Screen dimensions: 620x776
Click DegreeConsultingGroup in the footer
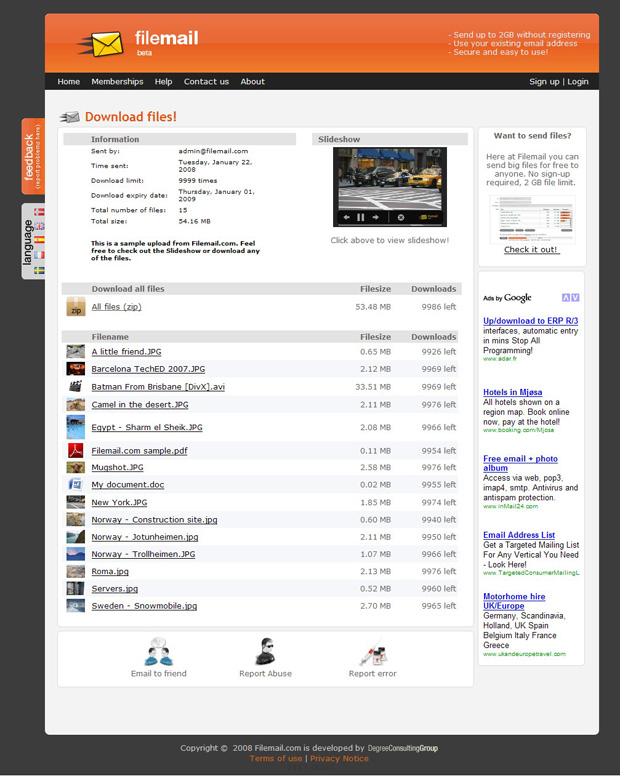point(403,748)
